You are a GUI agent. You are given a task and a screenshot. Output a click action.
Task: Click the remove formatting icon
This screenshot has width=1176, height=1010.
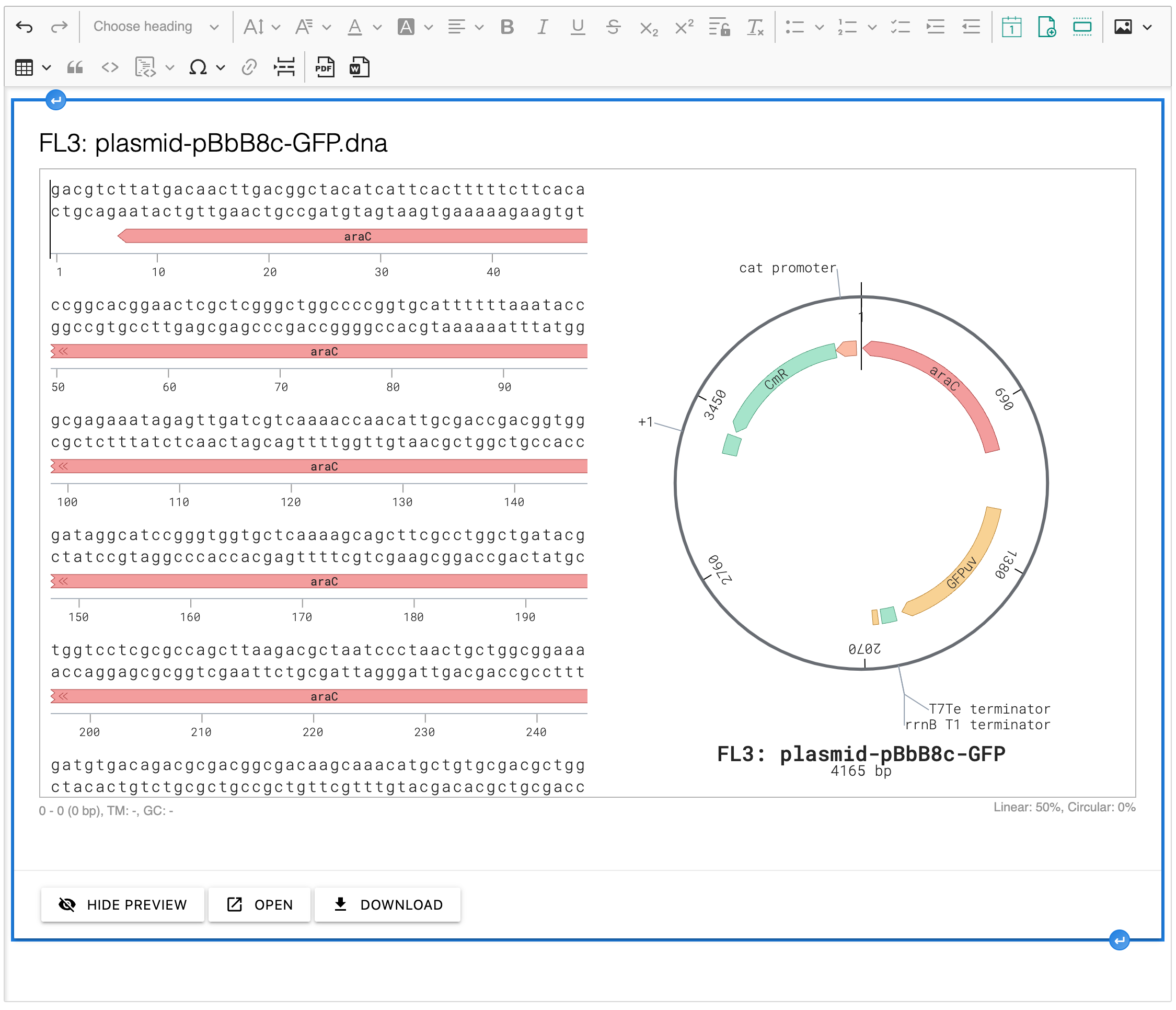(x=755, y=27)
